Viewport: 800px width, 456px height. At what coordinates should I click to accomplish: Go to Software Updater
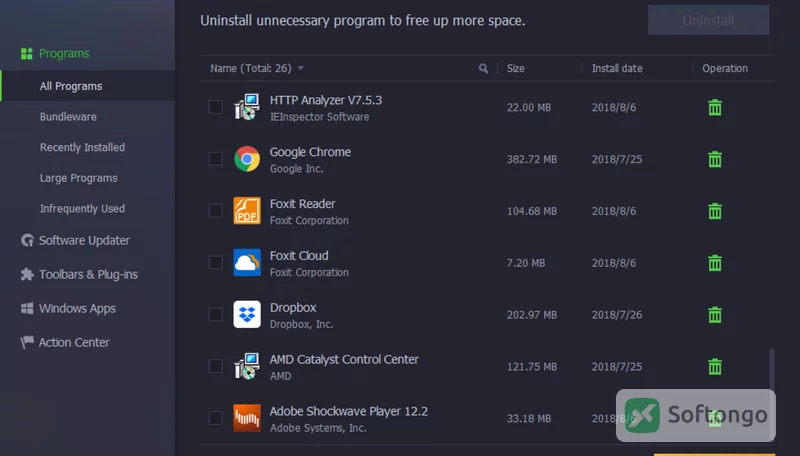point(84,240)
